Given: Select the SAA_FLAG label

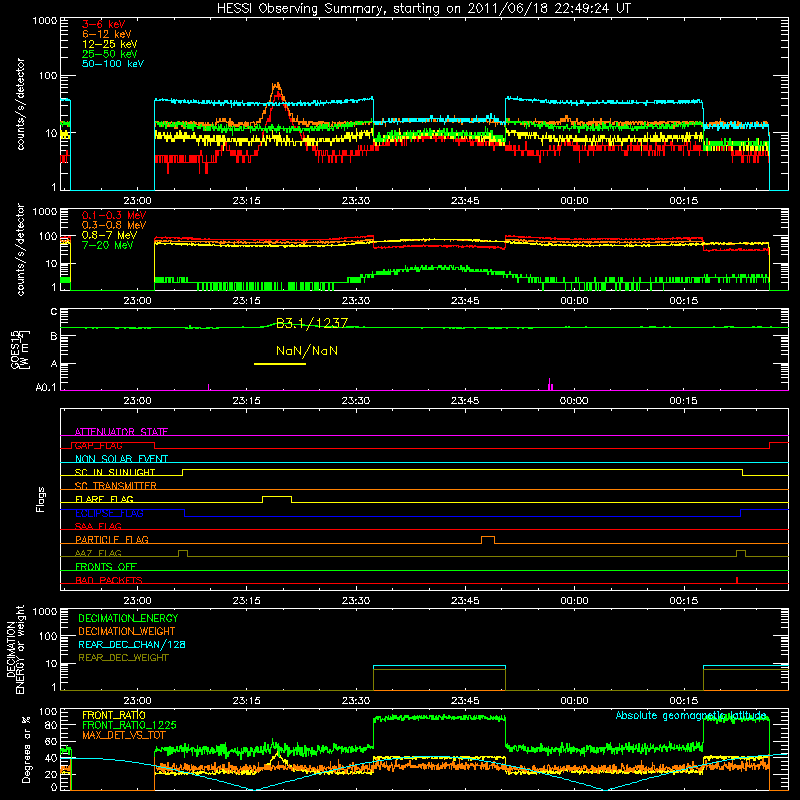Looking at the screenshot, I should (x=98, y=526).
